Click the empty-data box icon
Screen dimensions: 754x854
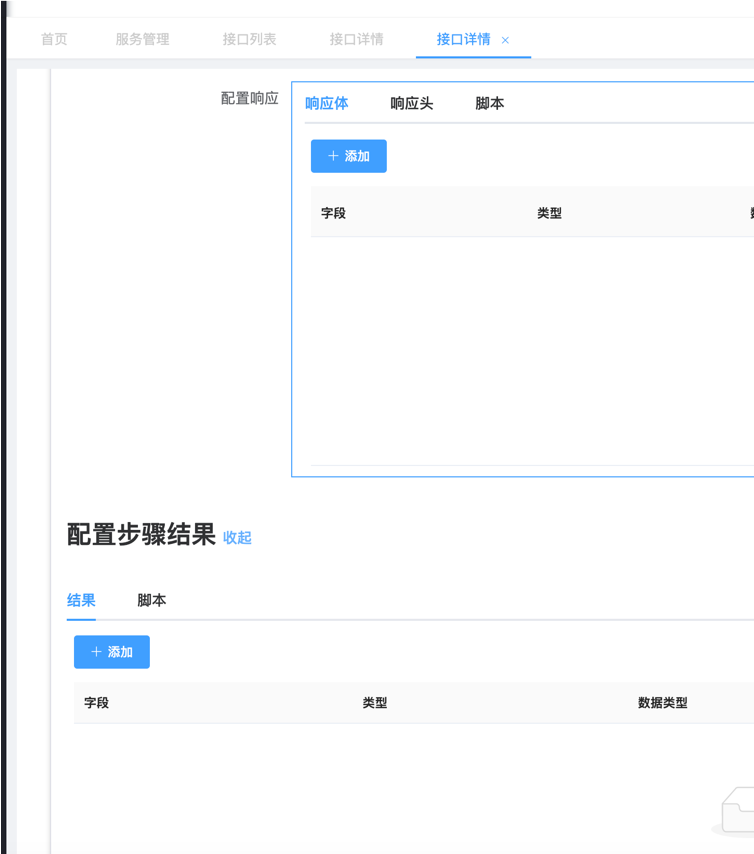pyautogui.click(x=738, y=810)
